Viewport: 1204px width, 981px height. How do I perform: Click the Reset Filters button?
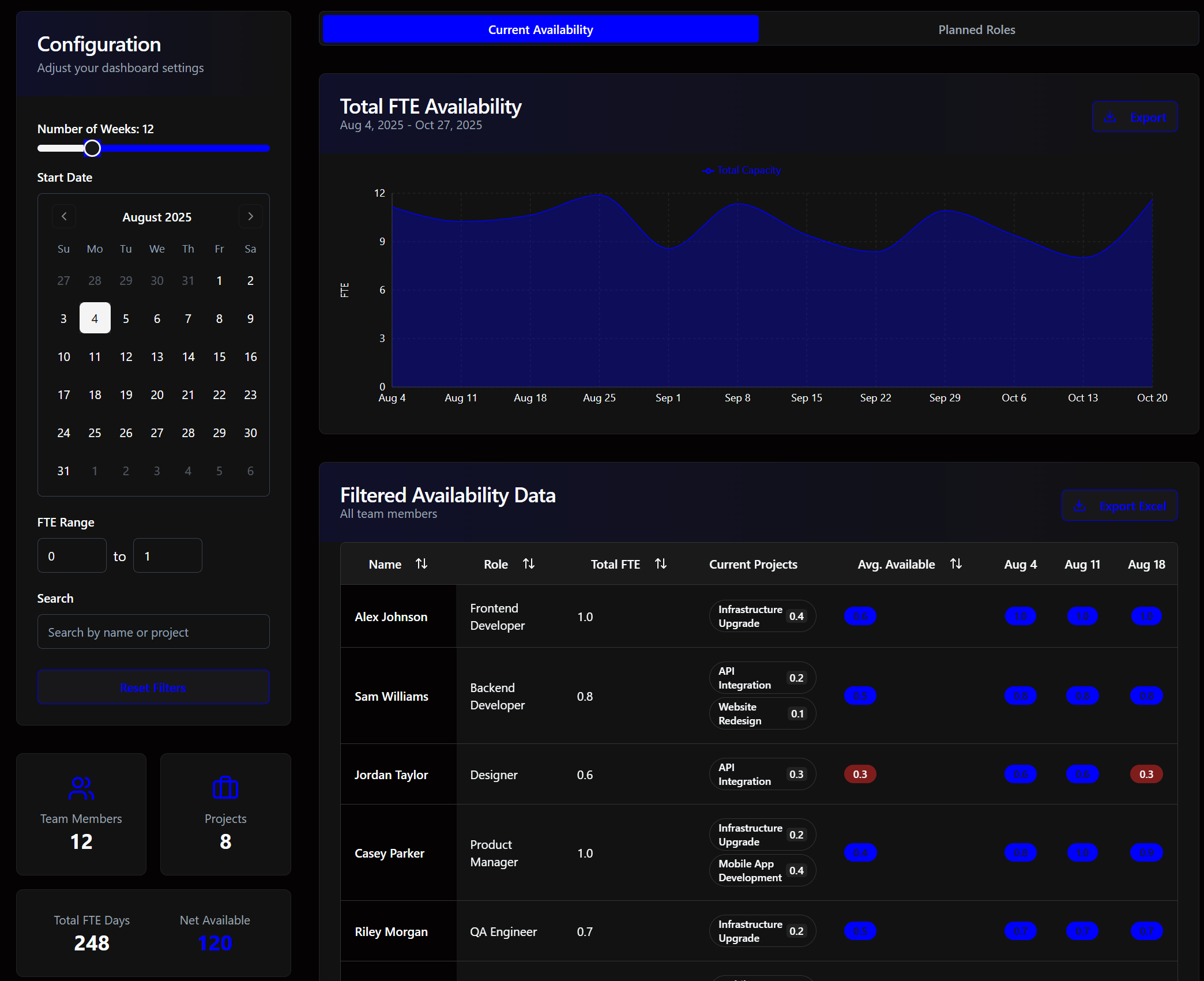coord(153,687)
